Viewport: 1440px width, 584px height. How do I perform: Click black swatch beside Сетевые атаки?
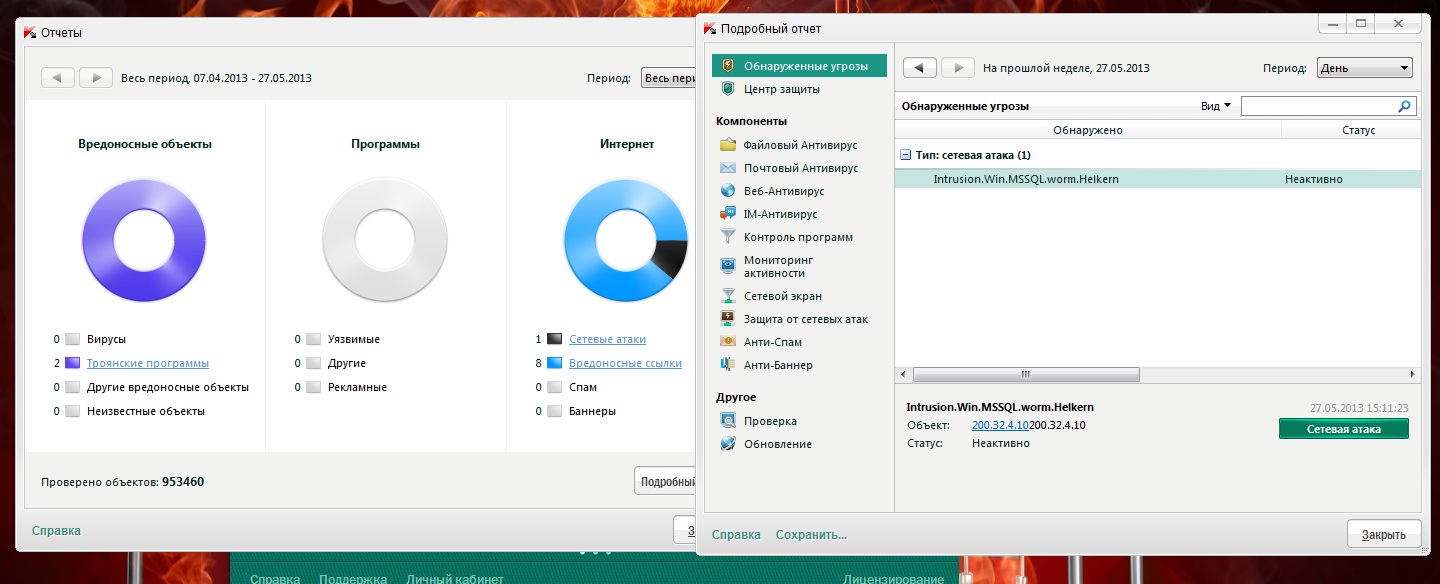click(555, 339)
